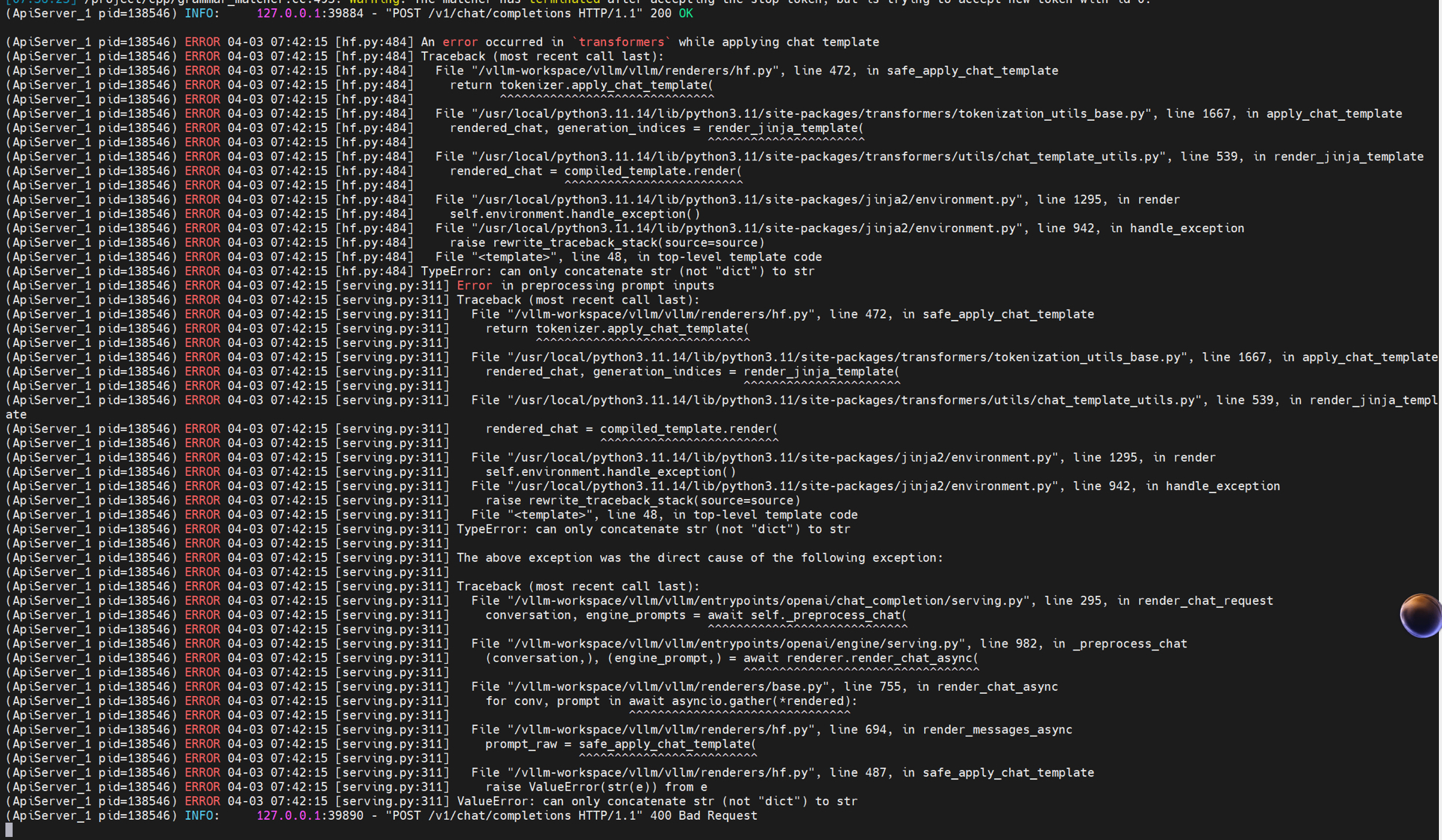The width and height of the screenshot is (1442, 840).
Task: Click "await self._preprocess_chat(" code line
Action: pyautogui.click(x=807, y=615)
